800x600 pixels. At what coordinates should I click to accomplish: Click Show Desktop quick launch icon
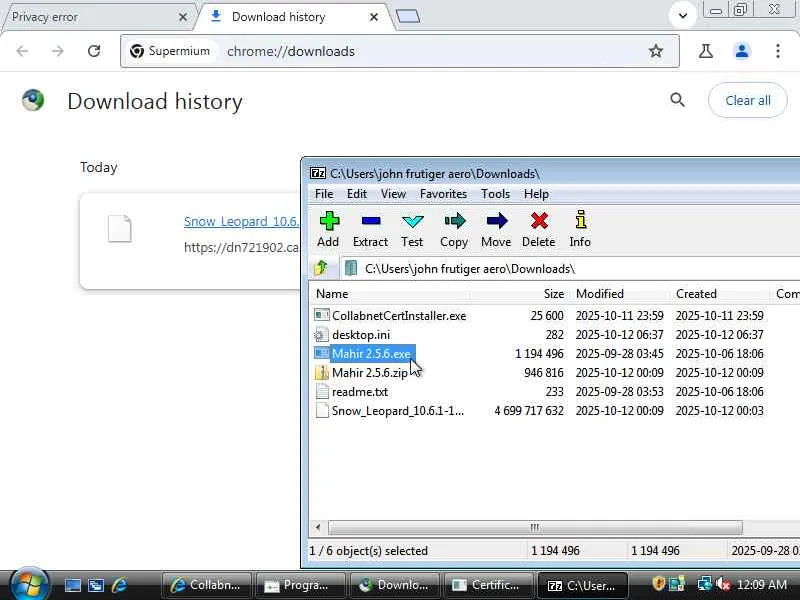[x=72, y=585]
